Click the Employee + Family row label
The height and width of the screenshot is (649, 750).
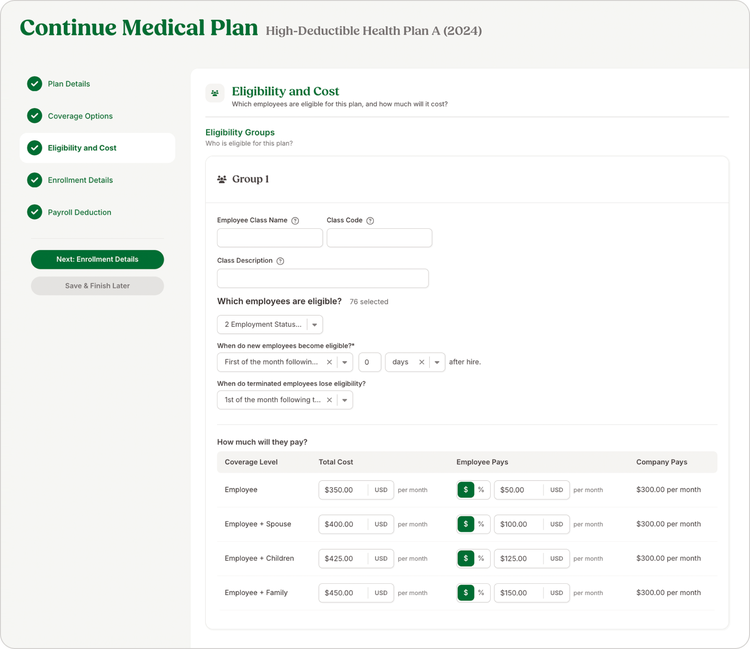pyautogui.click(x=256, y=593)
